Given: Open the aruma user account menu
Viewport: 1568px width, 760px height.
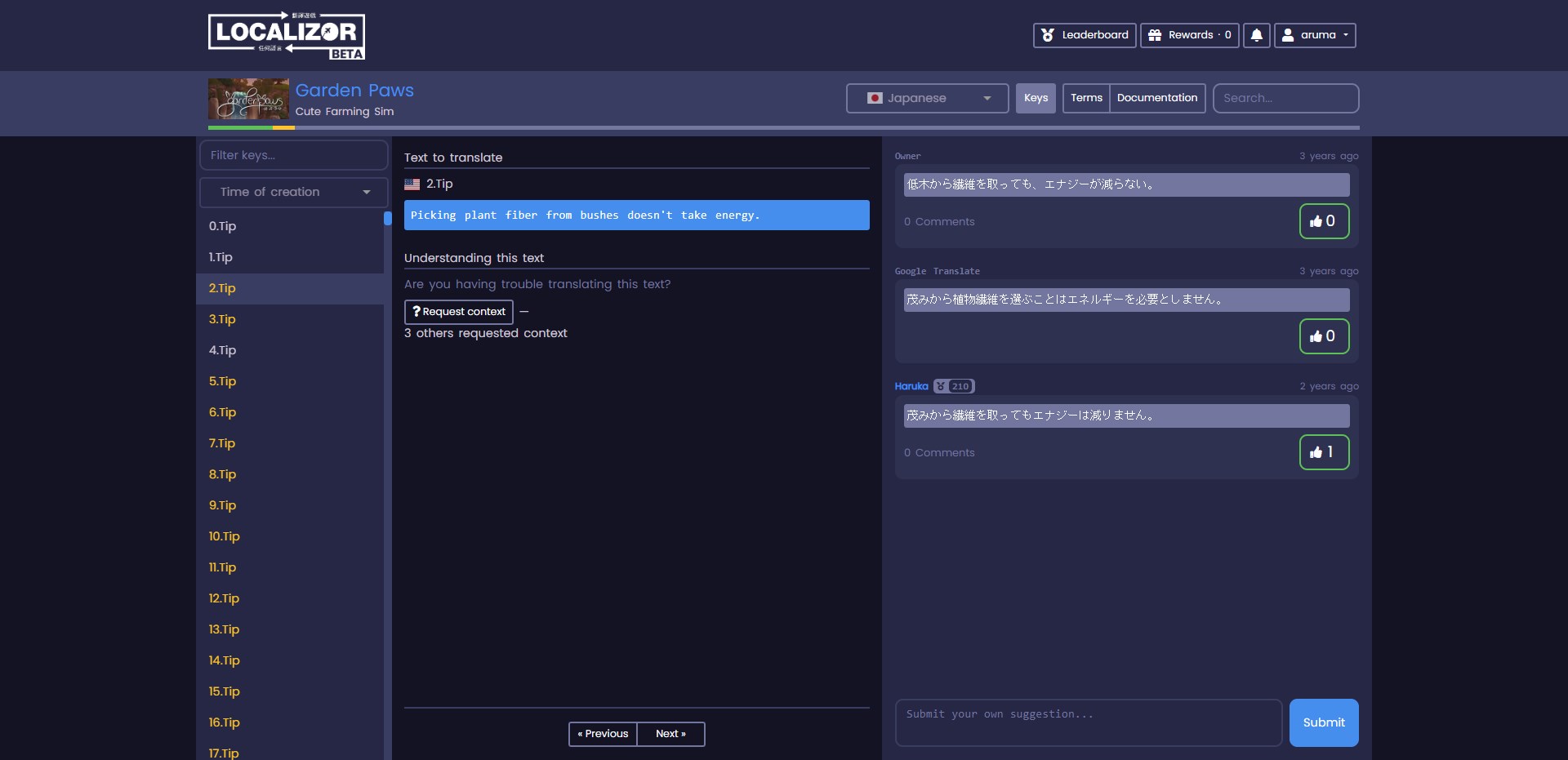Looking at the screenshot, I should pyautogui.click(x=1314, y=35).
